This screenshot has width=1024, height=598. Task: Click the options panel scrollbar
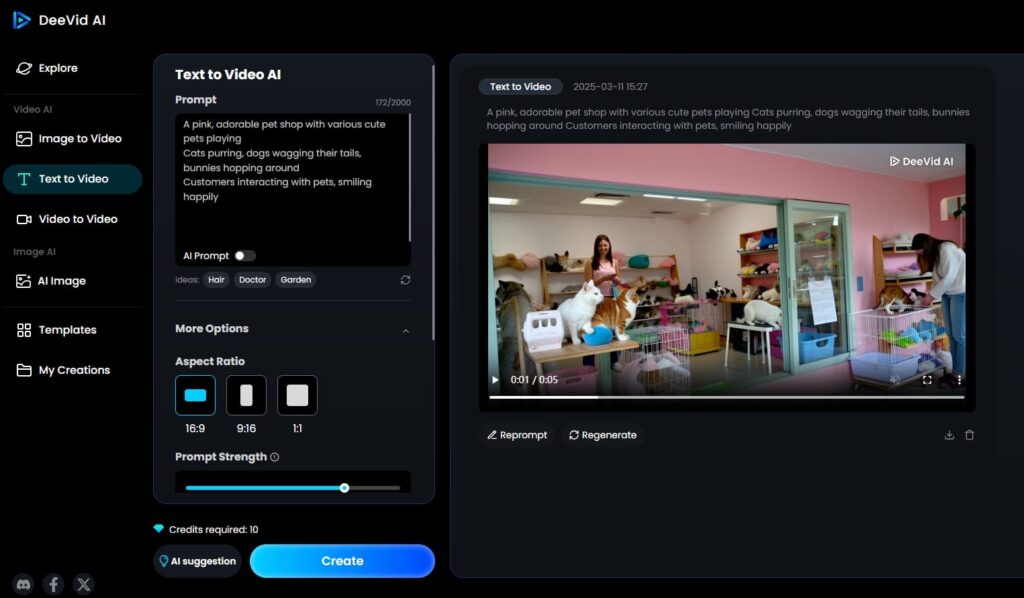(432, 202)
